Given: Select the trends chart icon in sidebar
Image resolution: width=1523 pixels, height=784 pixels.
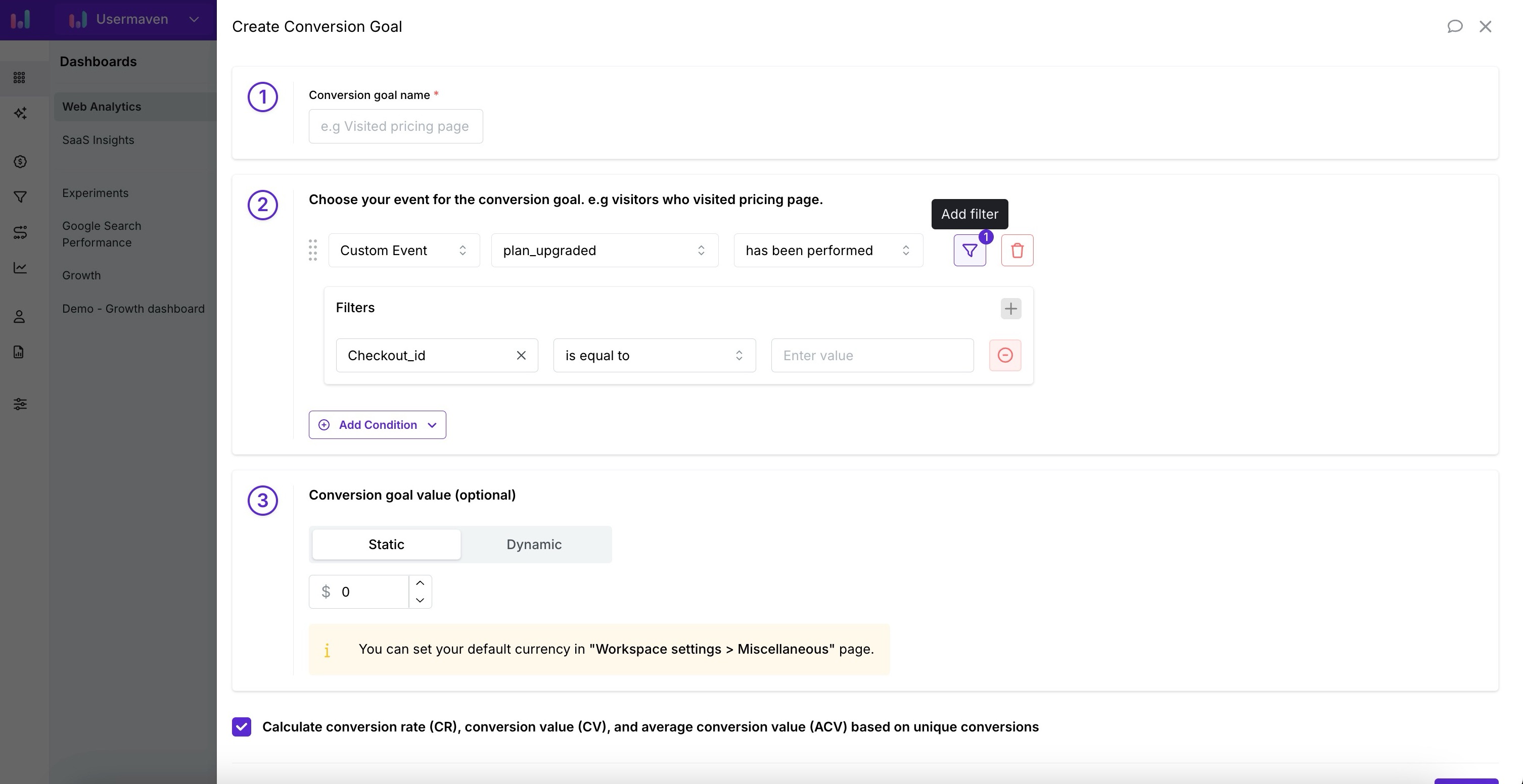Looking at the screenshot, I should click(x=20, y=268).
